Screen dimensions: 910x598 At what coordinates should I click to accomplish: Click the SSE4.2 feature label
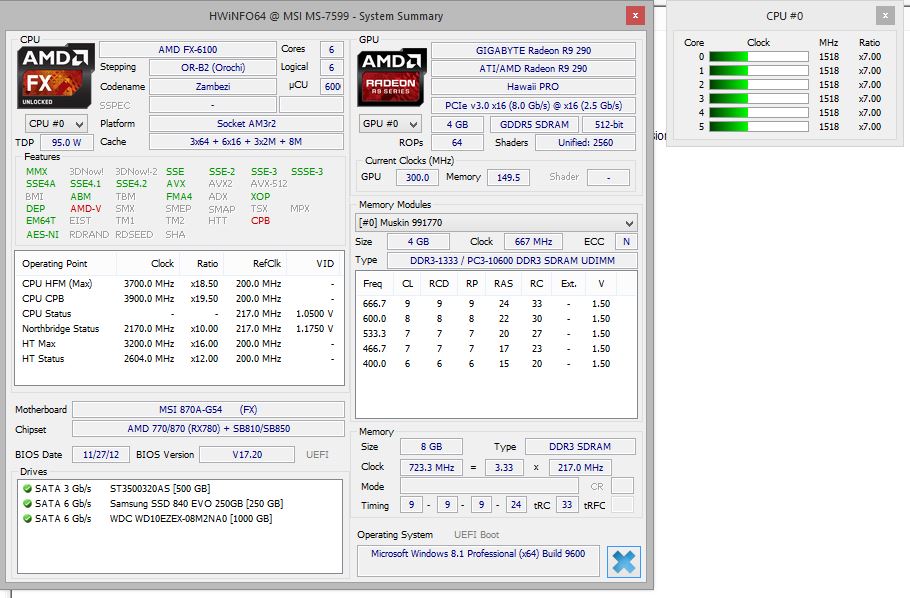131,183
